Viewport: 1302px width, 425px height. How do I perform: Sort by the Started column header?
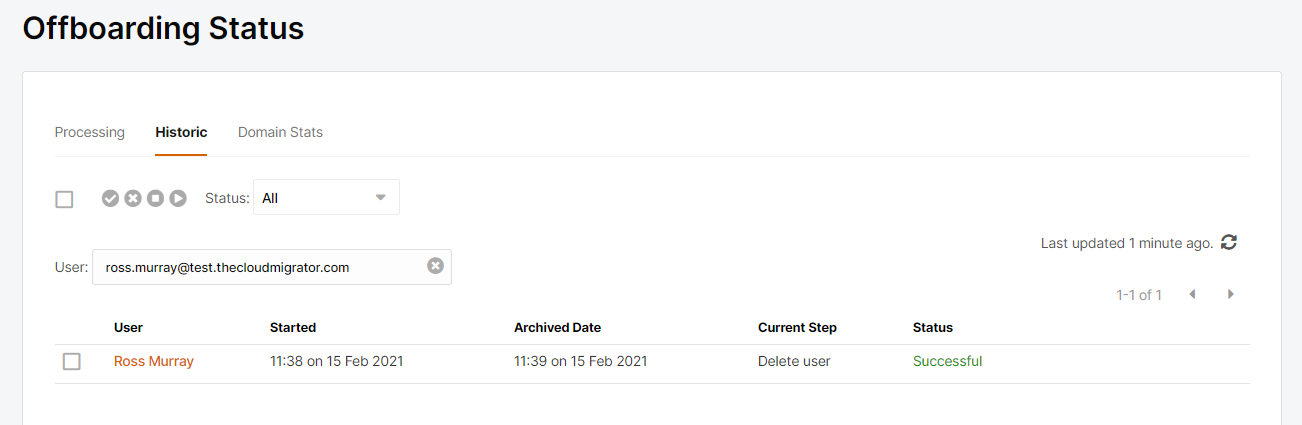click(x=293, y=327)
